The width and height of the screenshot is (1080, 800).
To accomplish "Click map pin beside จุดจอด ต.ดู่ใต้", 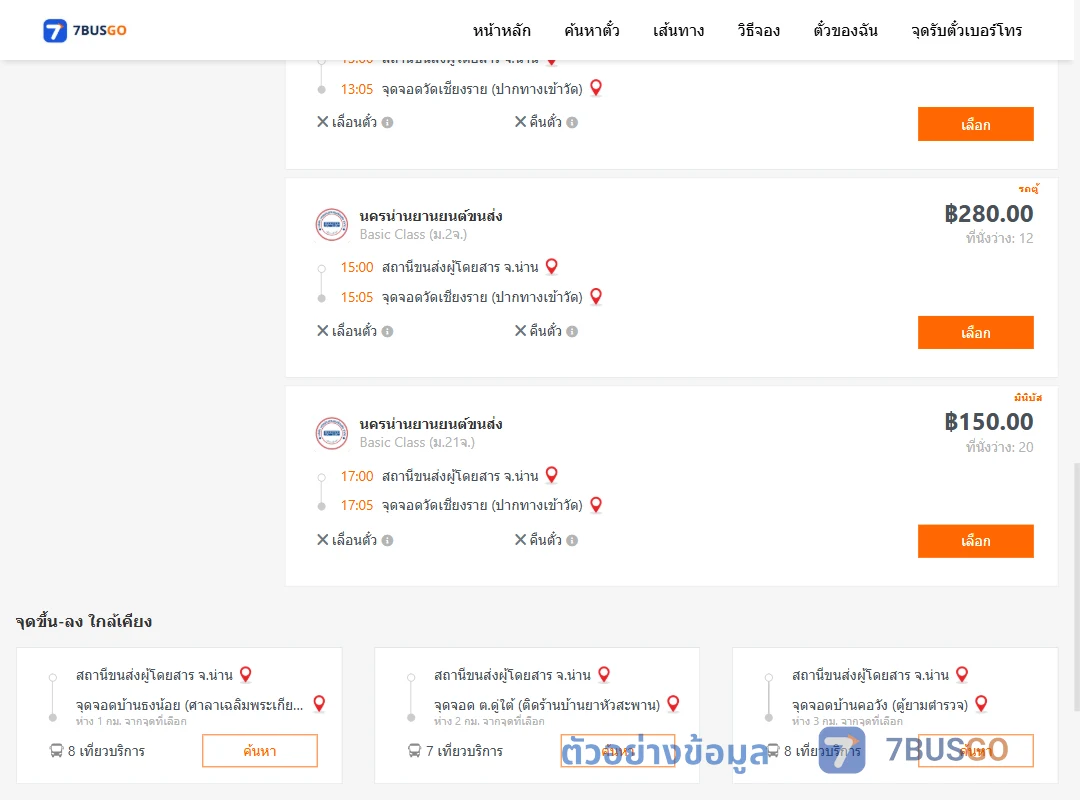I will tap(674, 704).
